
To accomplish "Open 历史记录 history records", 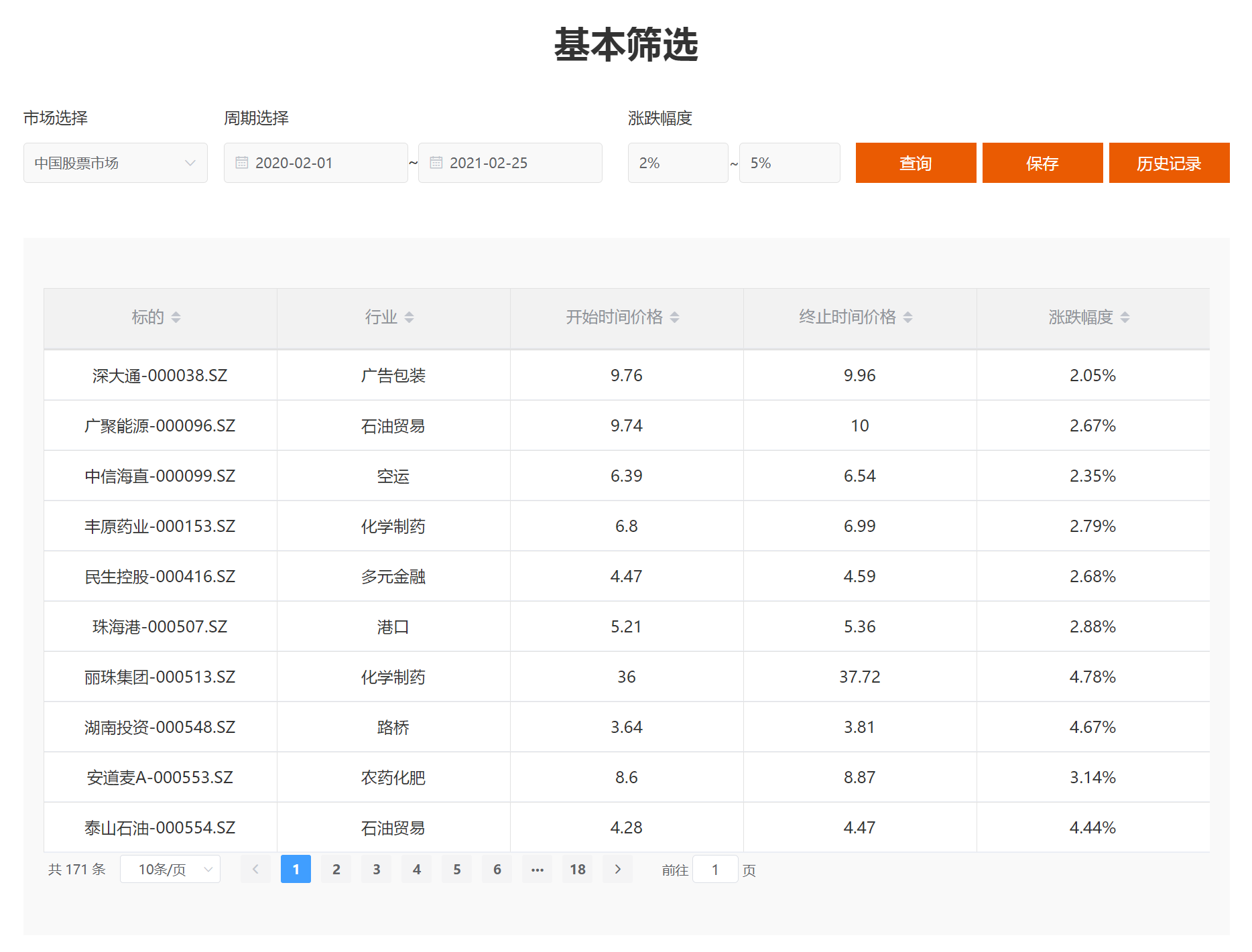I will click(x=1169, y=163).
